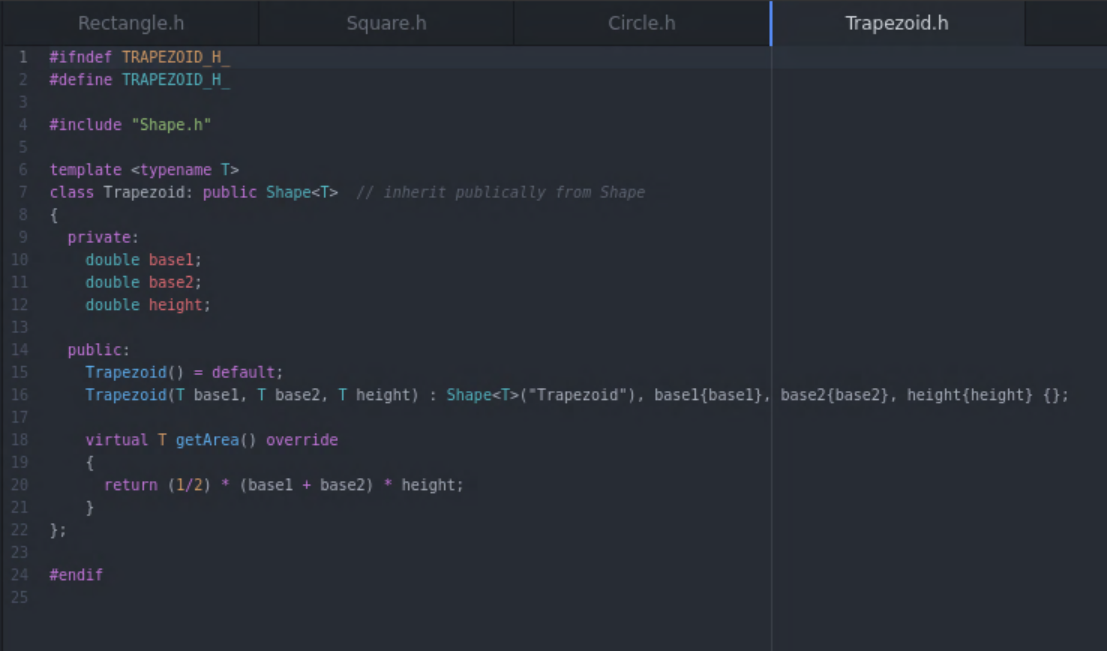Click line number 13 in the gutter

(x=19, y=328)
